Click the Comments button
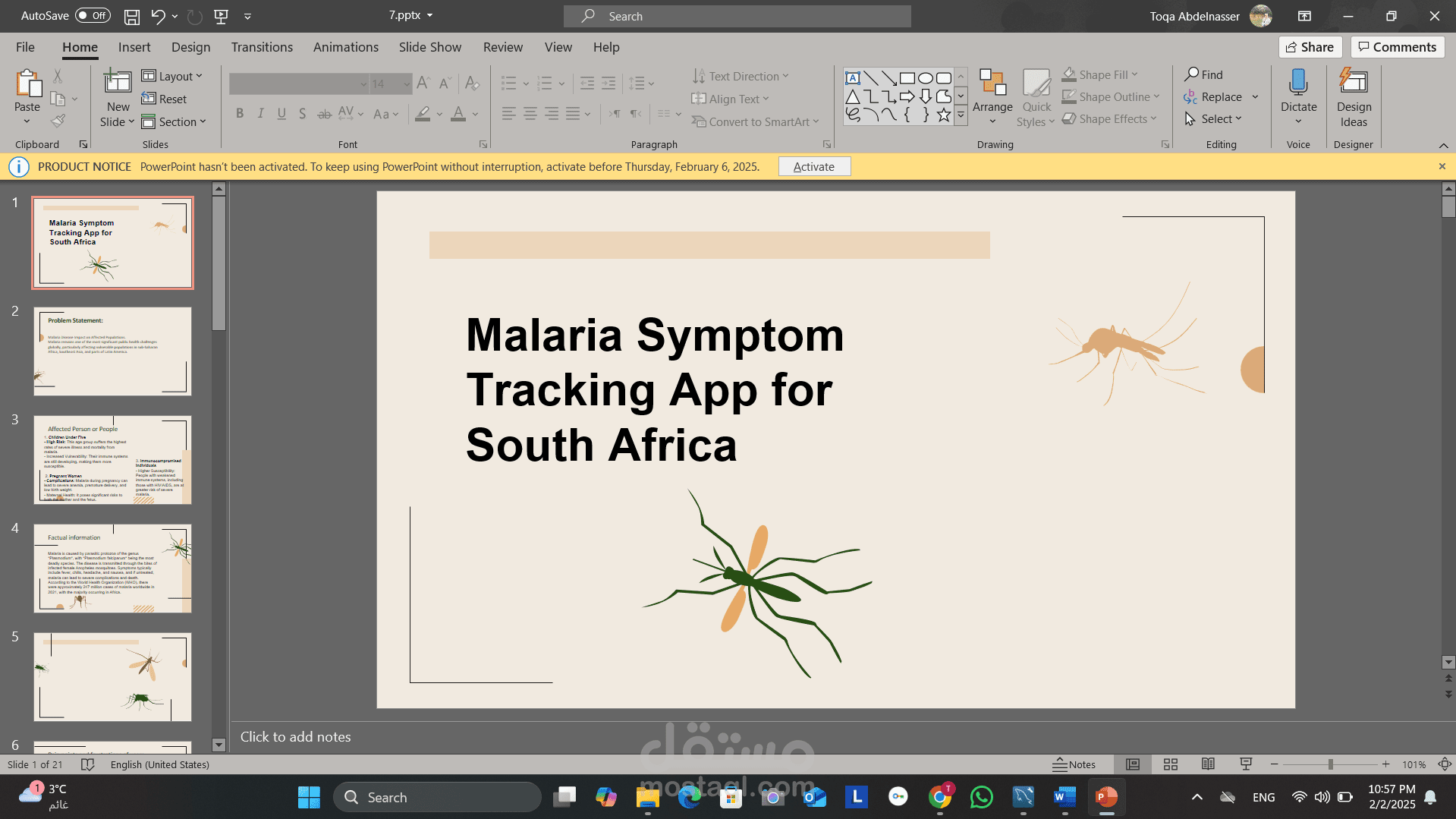This screenshot has height=819, width=1456. [1398, 47]
